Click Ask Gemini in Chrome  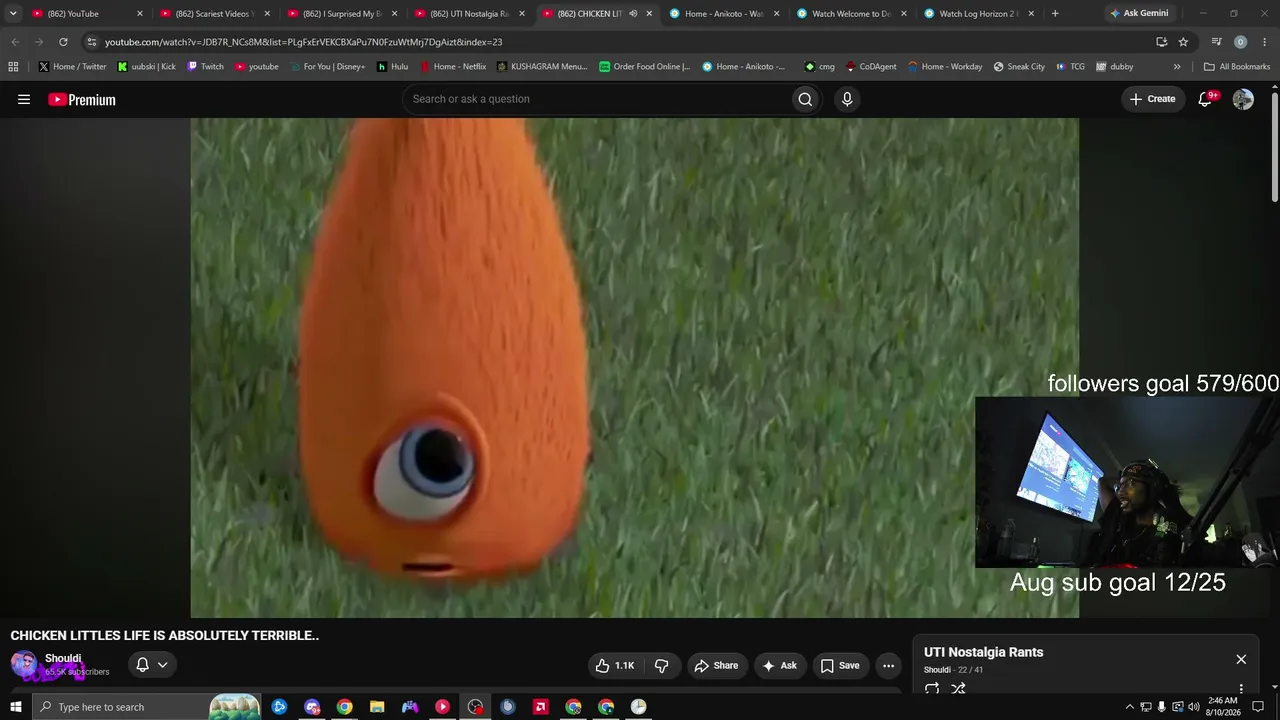pos(1139,14)
